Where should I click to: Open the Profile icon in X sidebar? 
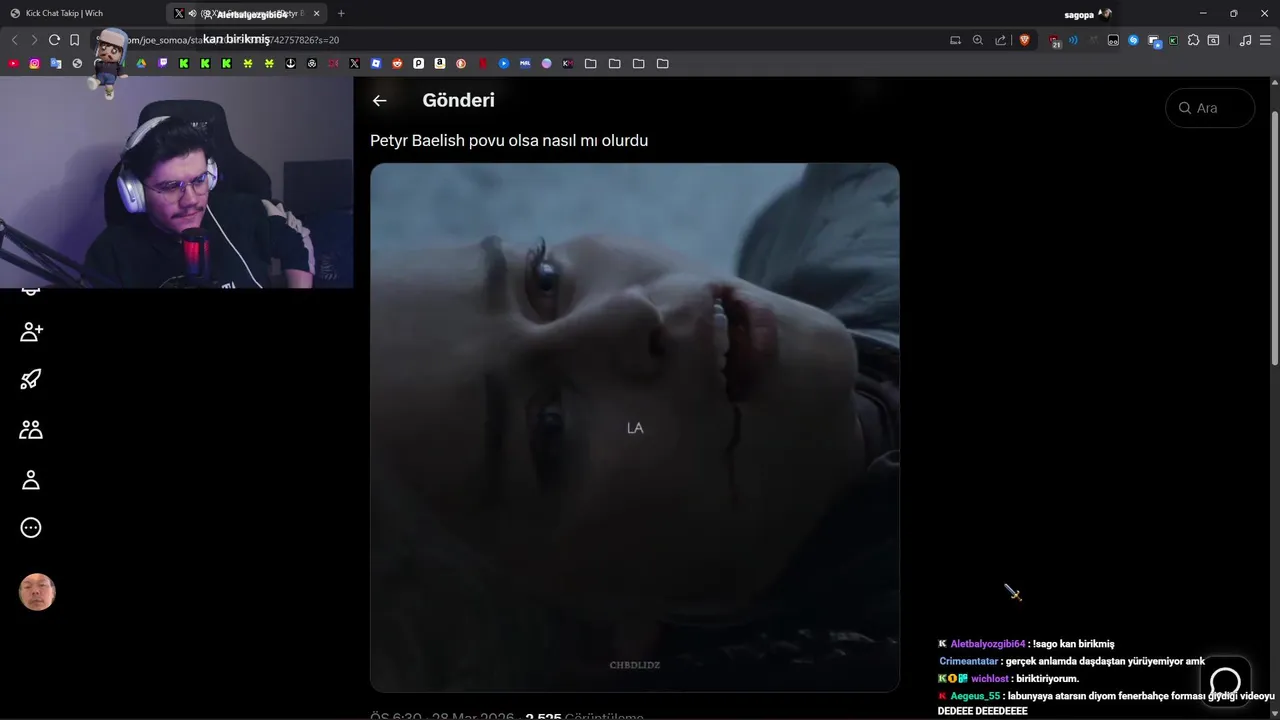31,480
